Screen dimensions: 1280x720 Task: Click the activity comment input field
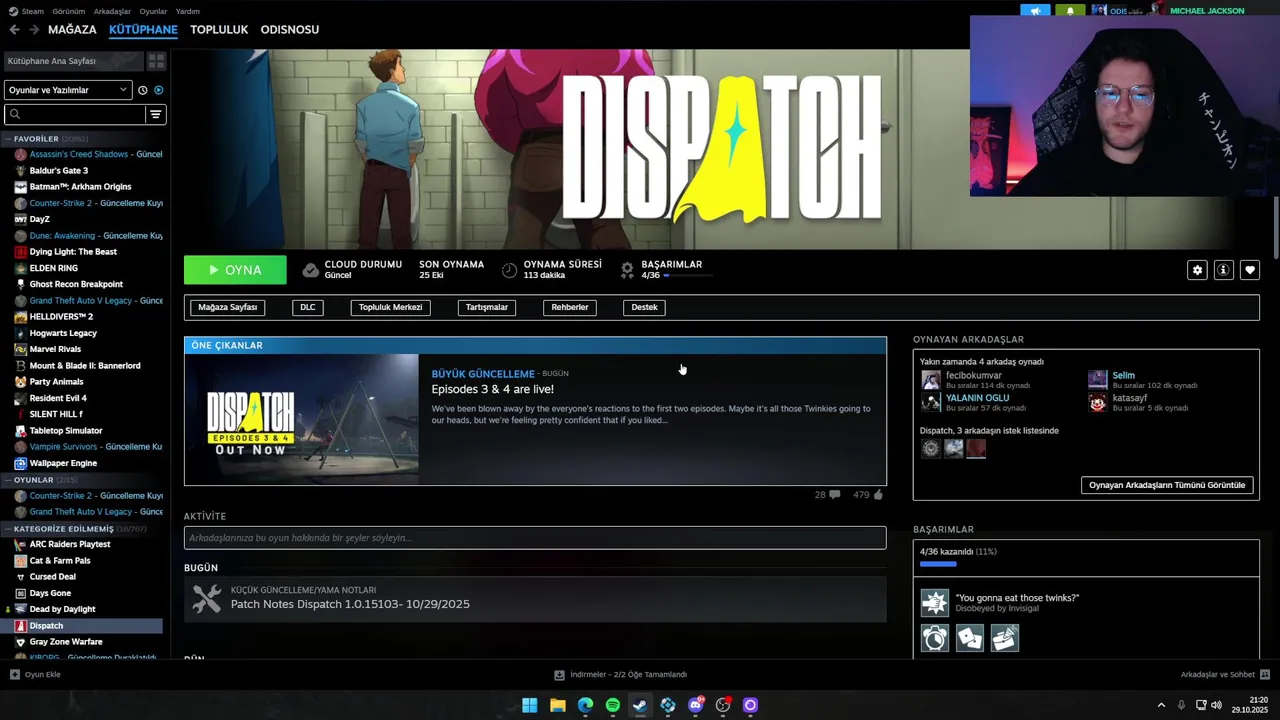535,538
